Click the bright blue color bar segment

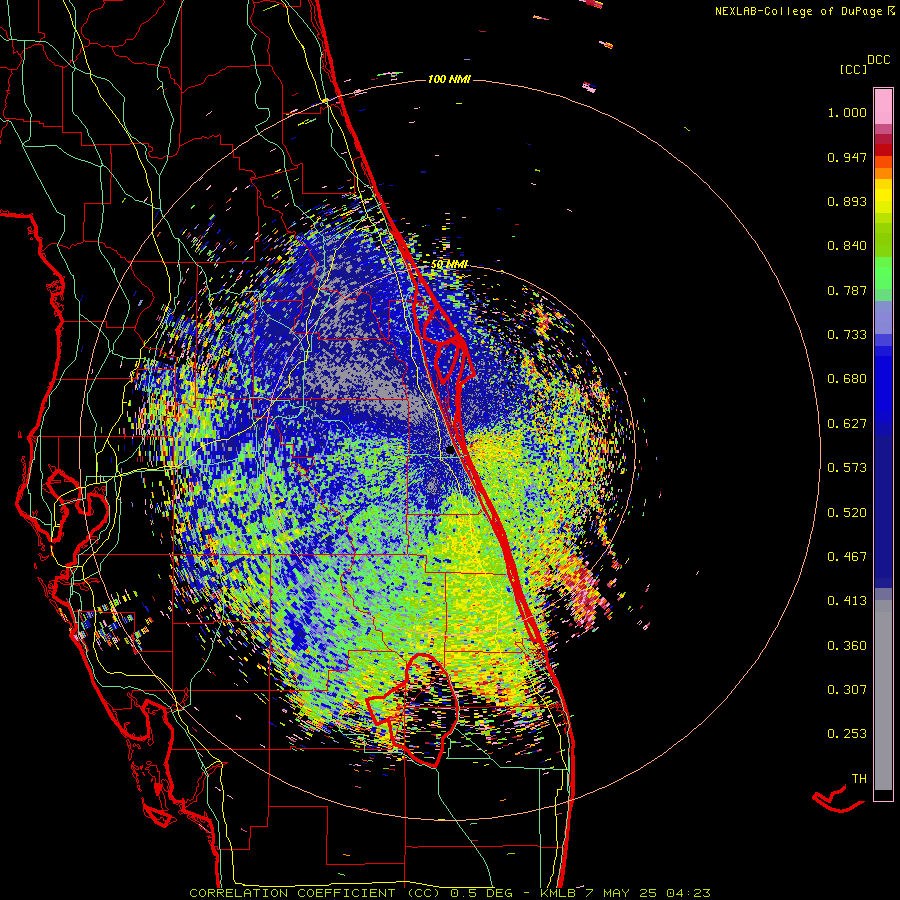pos(883,390)
